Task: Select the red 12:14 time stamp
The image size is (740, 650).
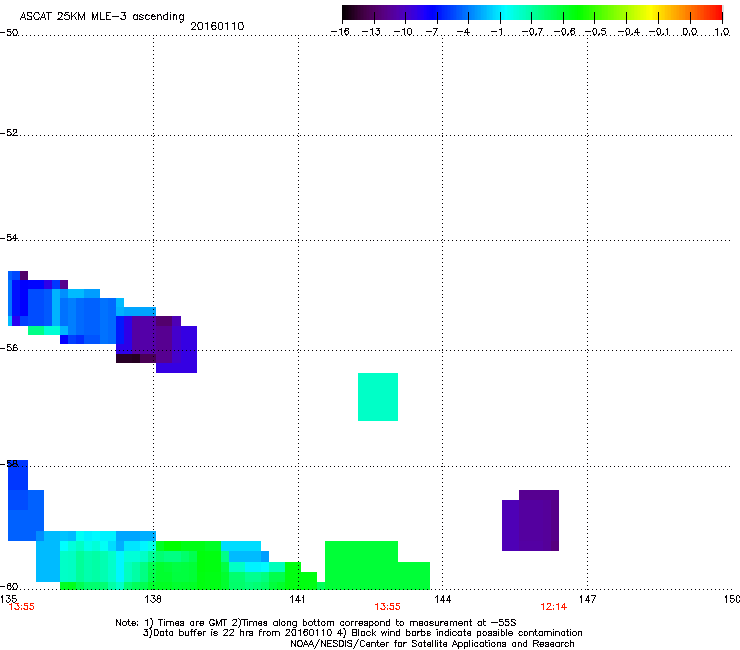Action: [x=554, y=607]
